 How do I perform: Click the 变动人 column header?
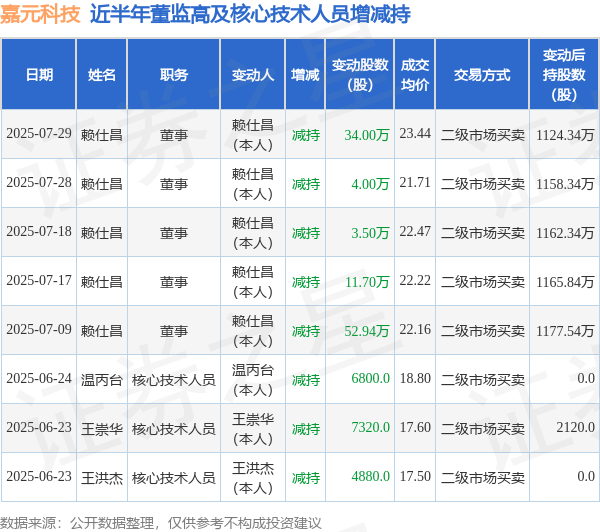pos(253,74)
